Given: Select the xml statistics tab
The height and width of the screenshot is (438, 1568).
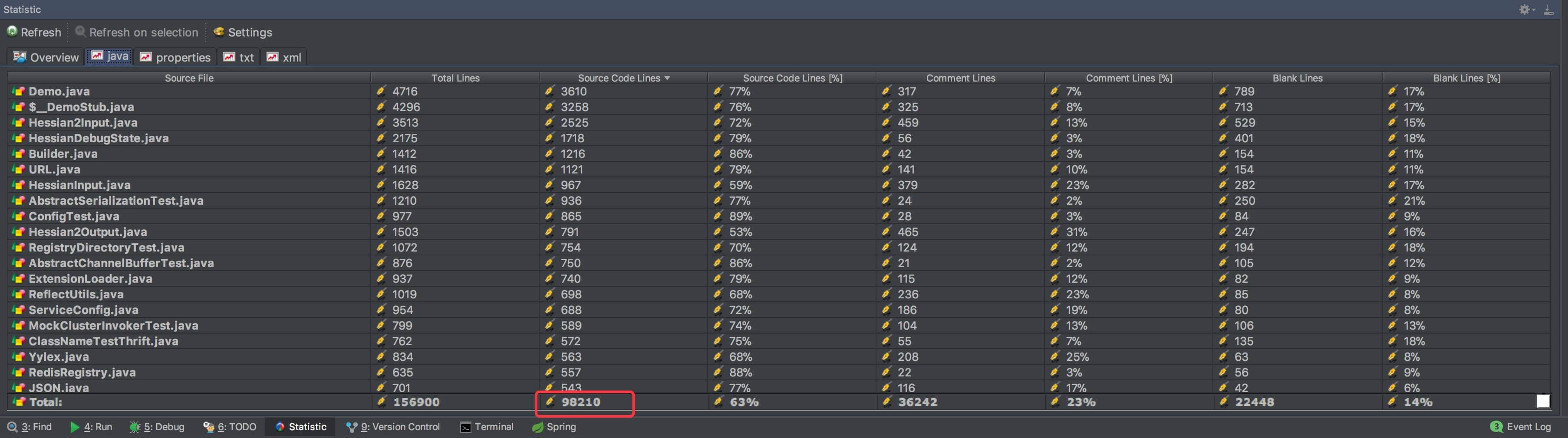Looking at the screenshot, I should 284,57.
